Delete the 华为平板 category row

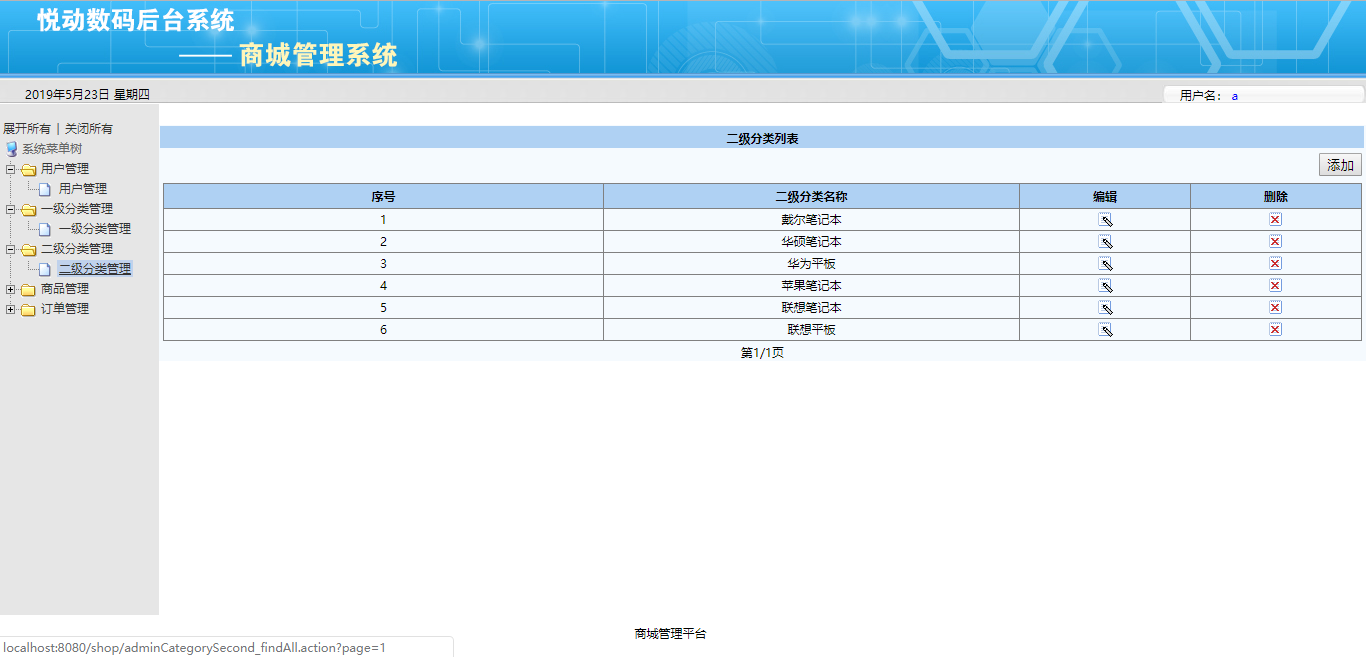click(x=1275, y=264)
